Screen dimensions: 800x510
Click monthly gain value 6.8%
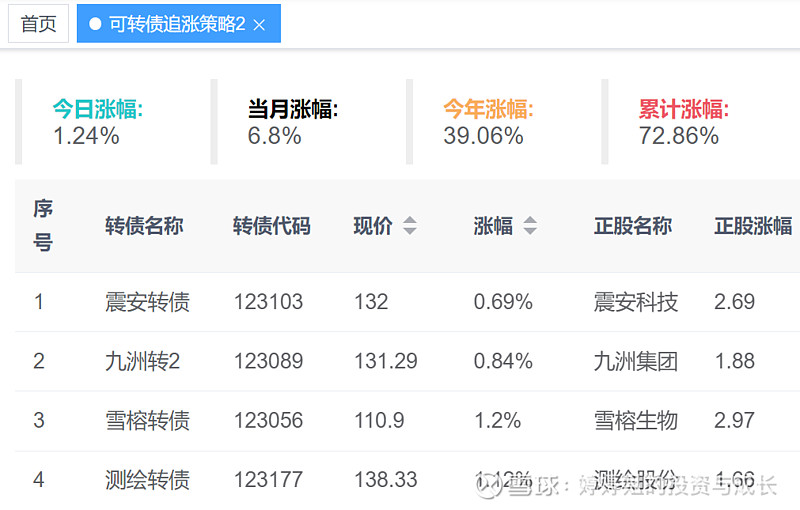274,136
